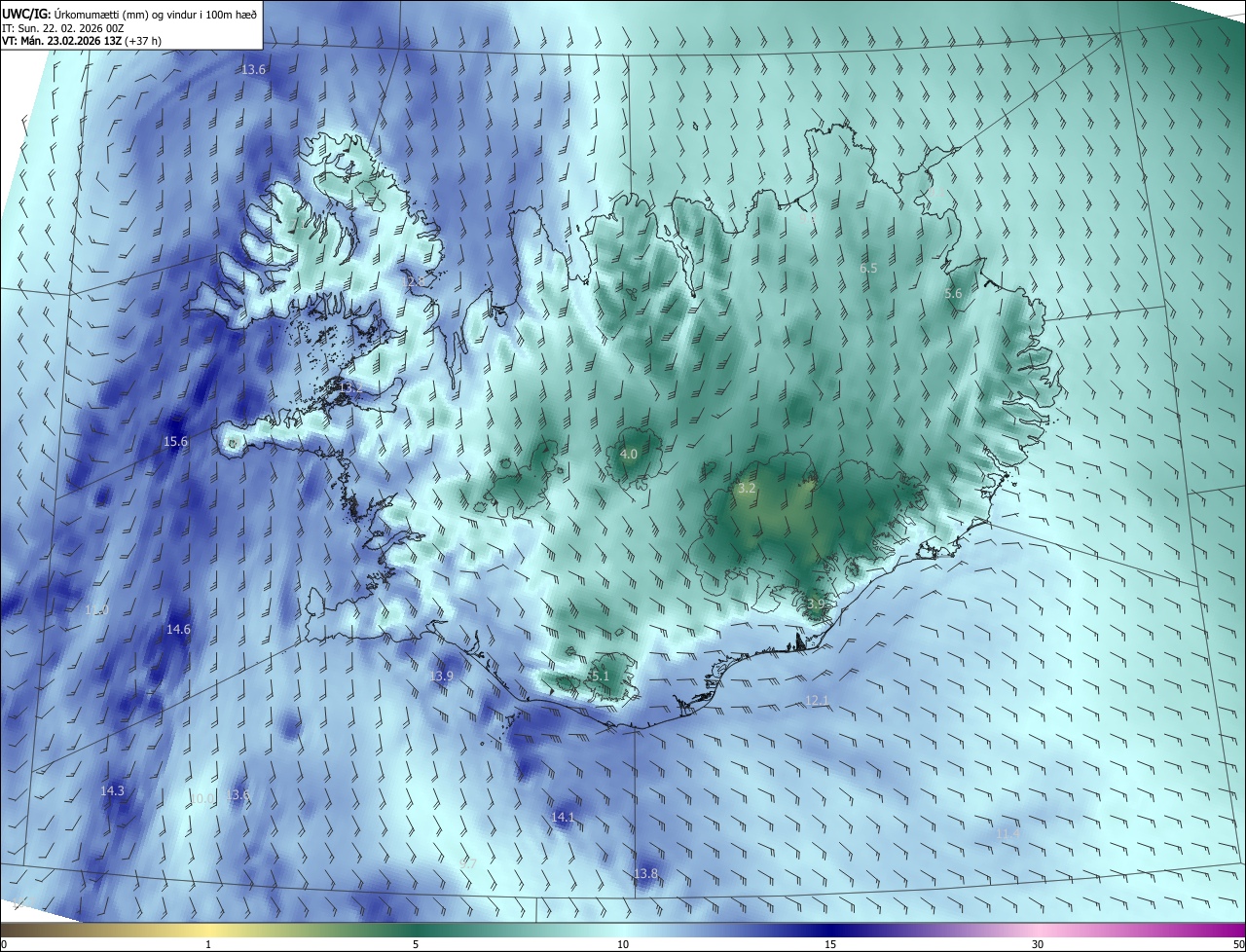Click the 12.1 value label off the coast
The width and height of the screenshot is (1246, 952).
coord(817,701)
